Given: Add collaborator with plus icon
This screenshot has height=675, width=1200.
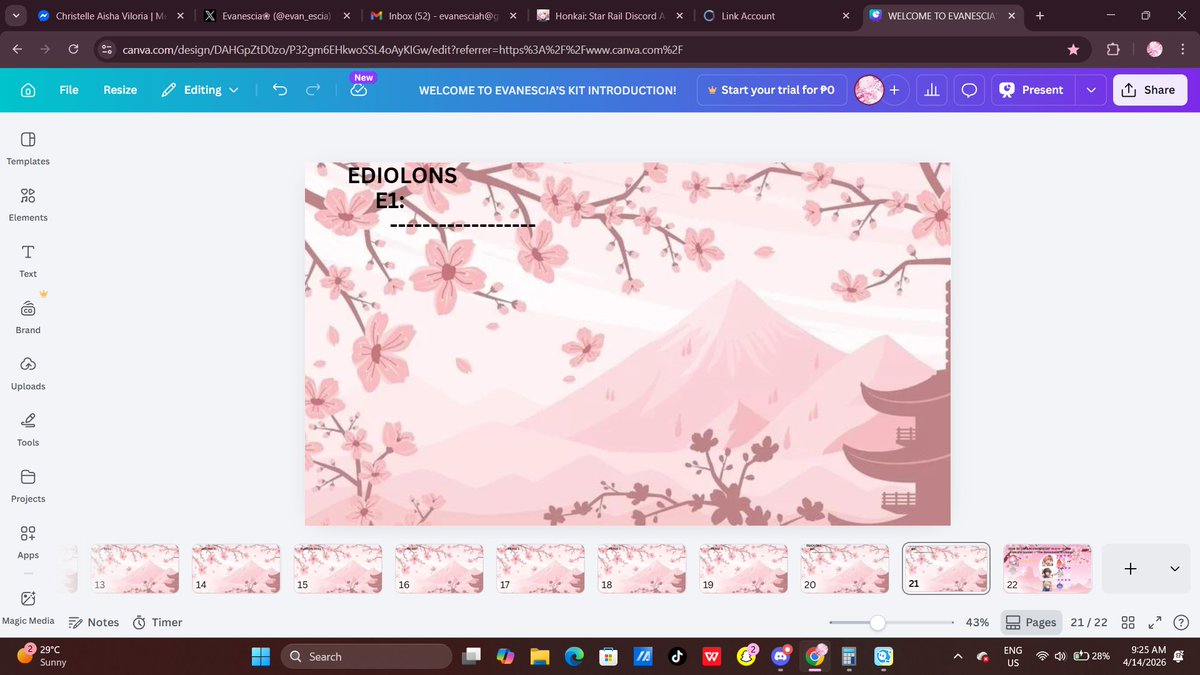Looking at the screenshot, I should pyautogui.click(x=894, y=90).
